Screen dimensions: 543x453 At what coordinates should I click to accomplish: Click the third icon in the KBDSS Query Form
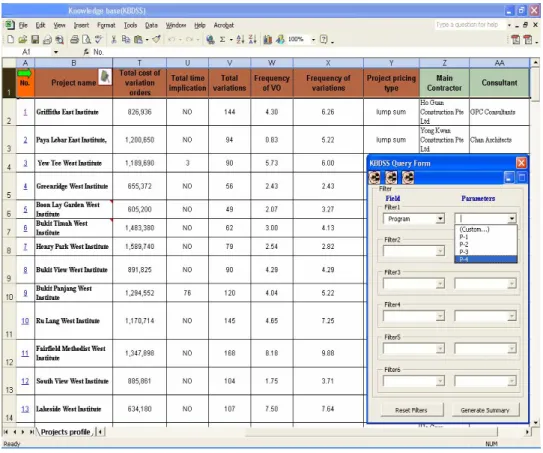pos(408,178)
